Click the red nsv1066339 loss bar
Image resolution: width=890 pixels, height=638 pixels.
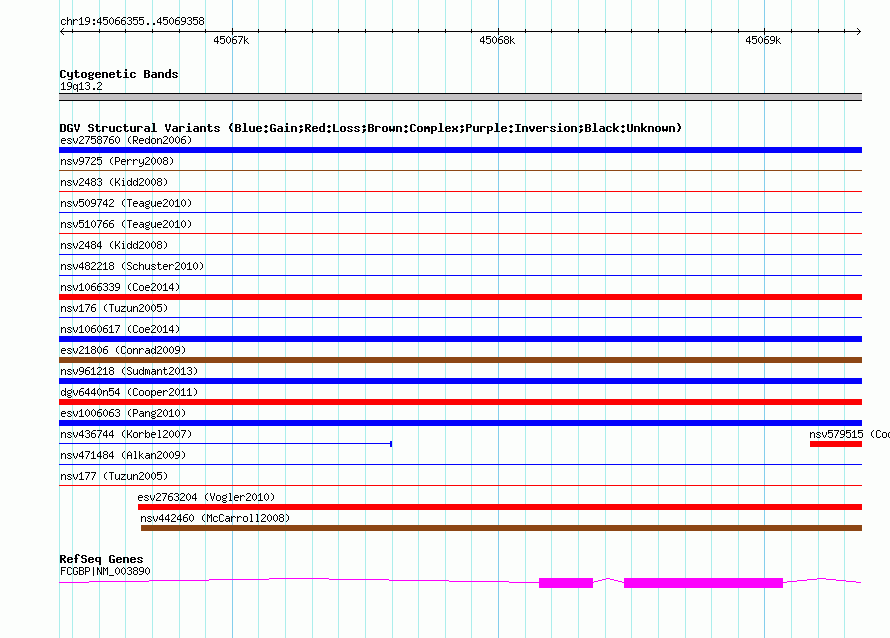[460, 297]
